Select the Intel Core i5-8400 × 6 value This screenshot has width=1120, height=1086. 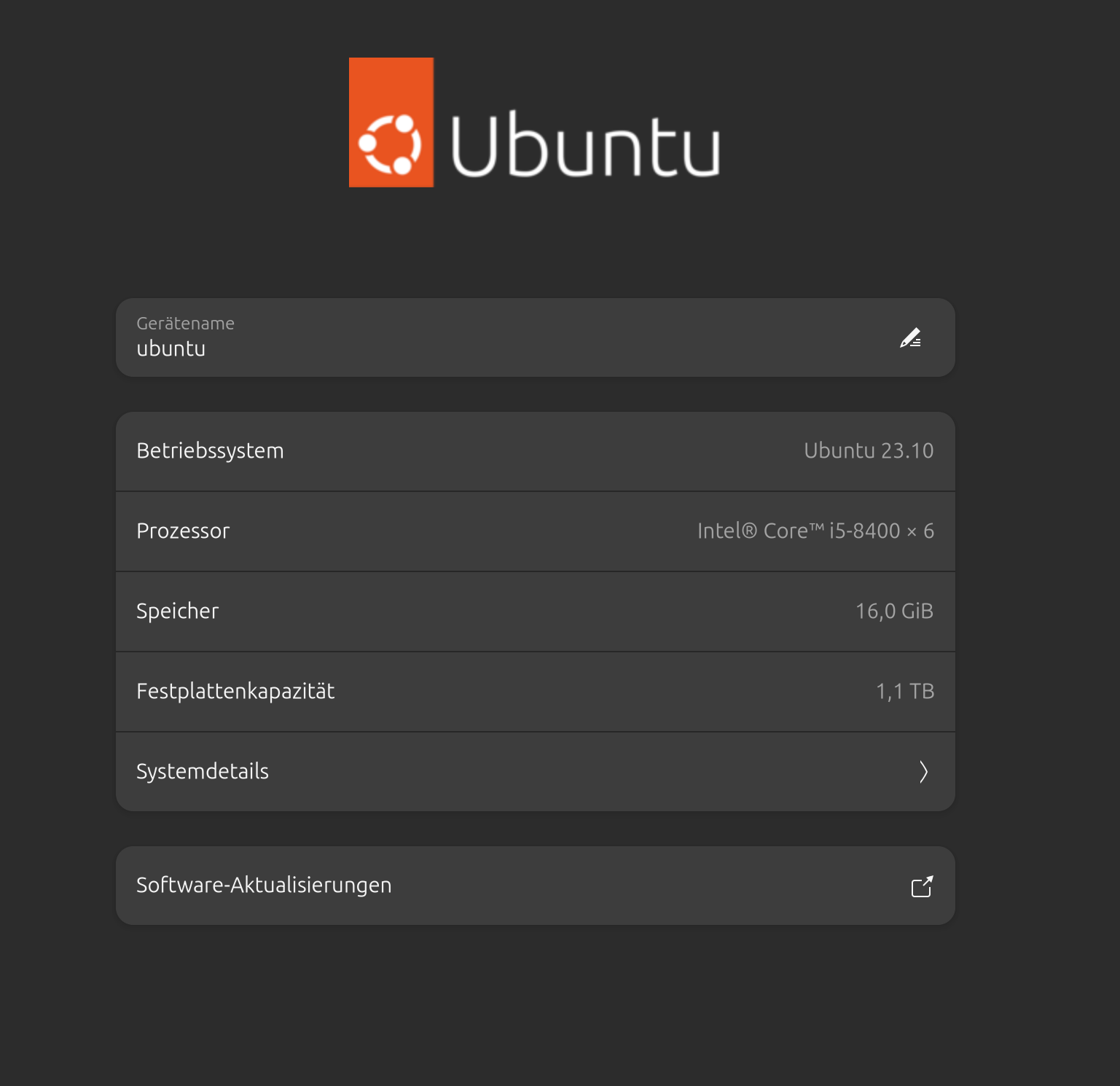815,531
